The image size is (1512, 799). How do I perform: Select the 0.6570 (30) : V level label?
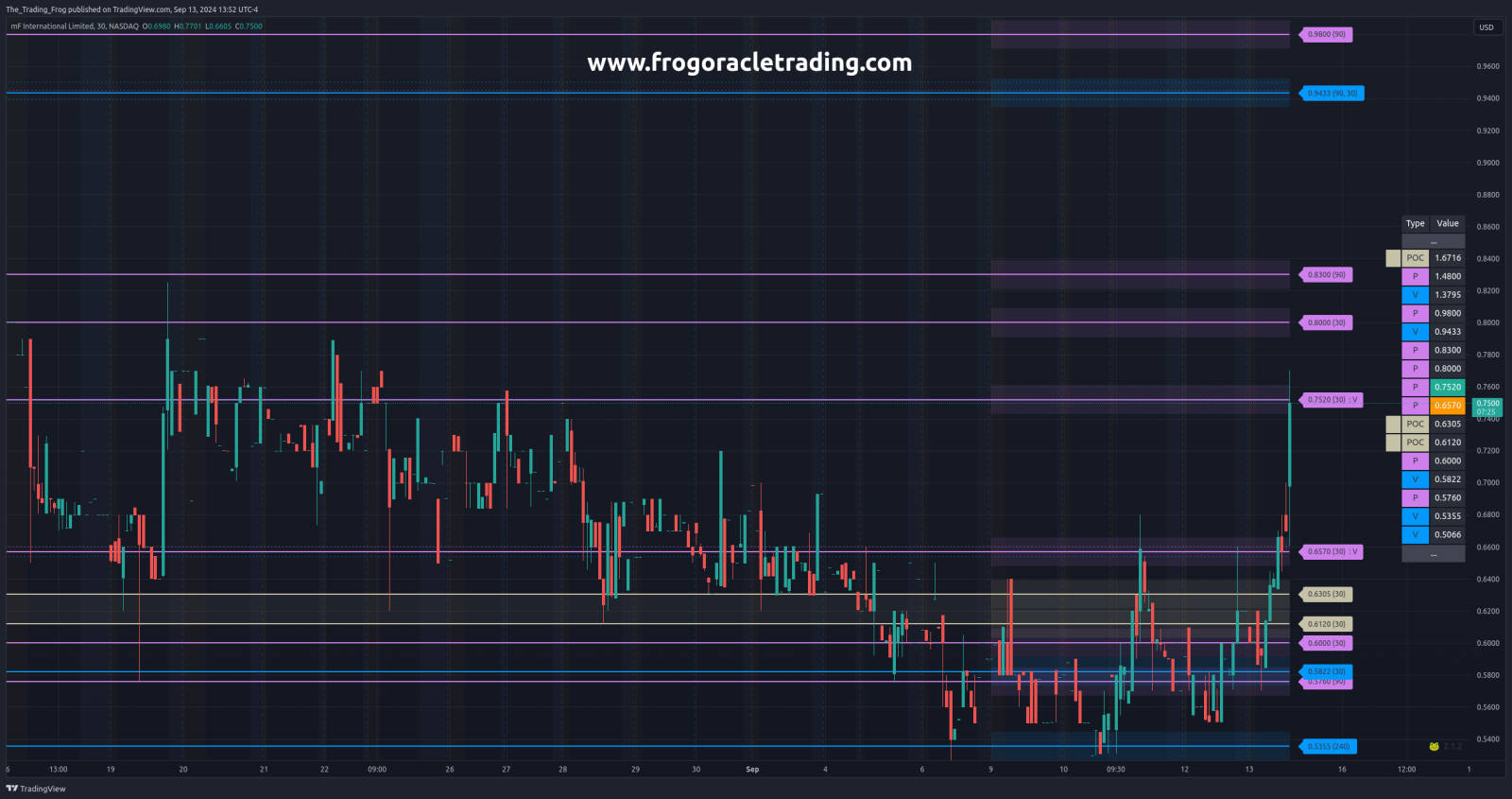click(1332, 552)
